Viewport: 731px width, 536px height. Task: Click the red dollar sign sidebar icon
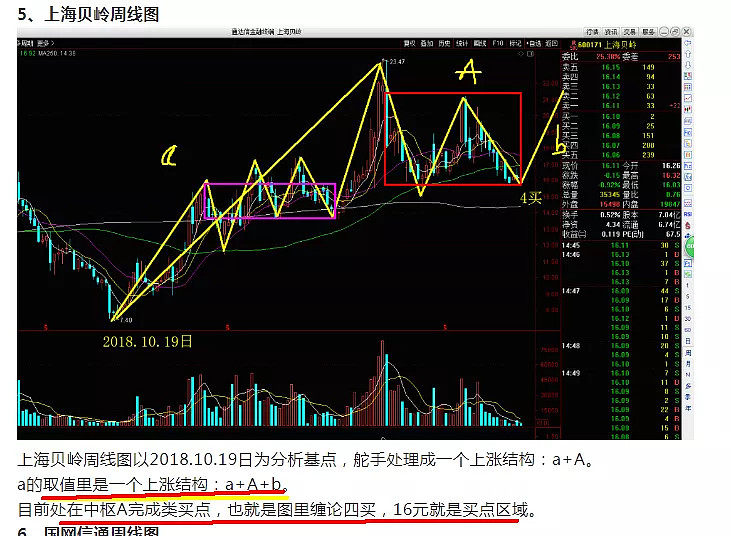(688, 226)
